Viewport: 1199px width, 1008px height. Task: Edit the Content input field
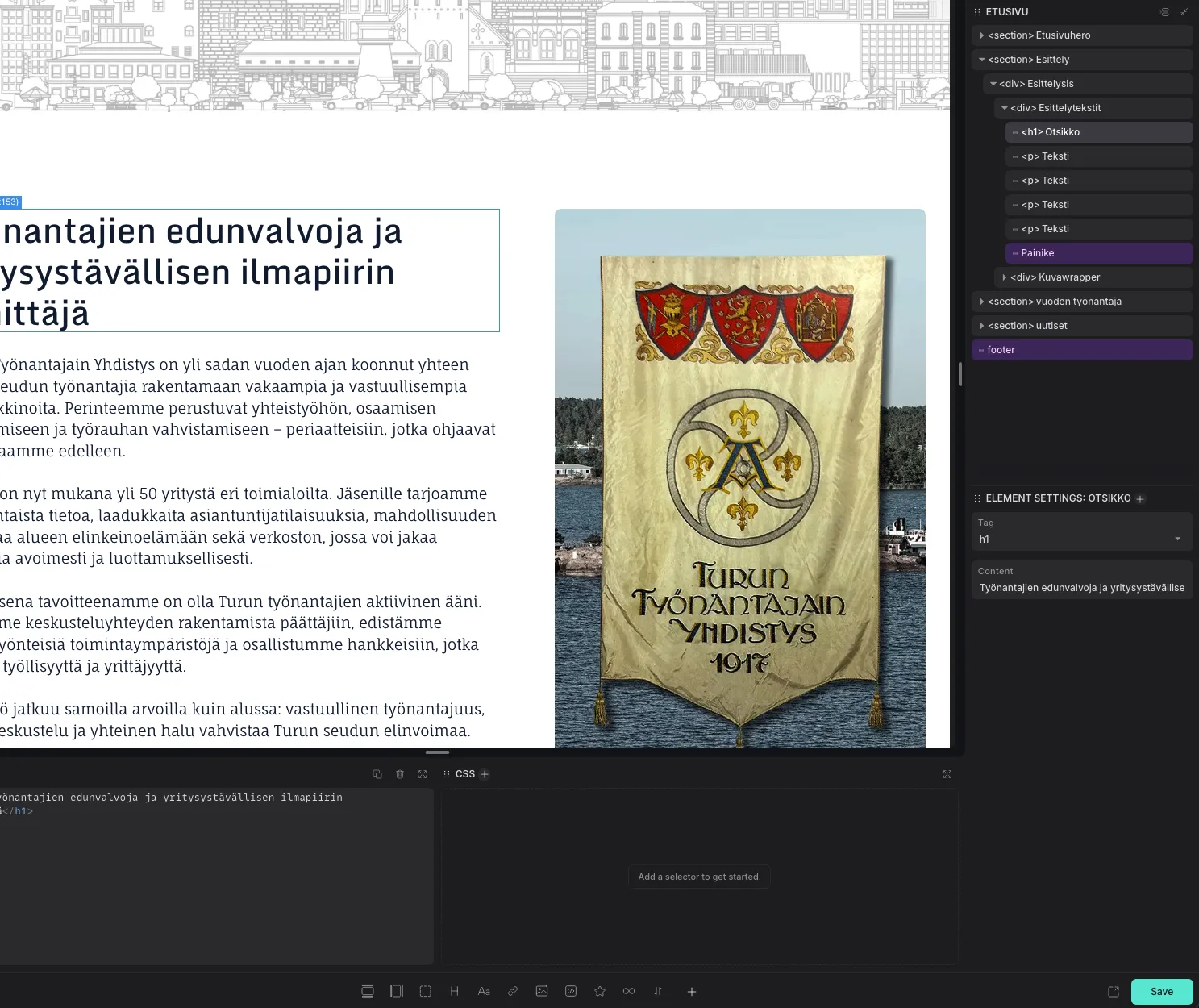point(1082,588)
